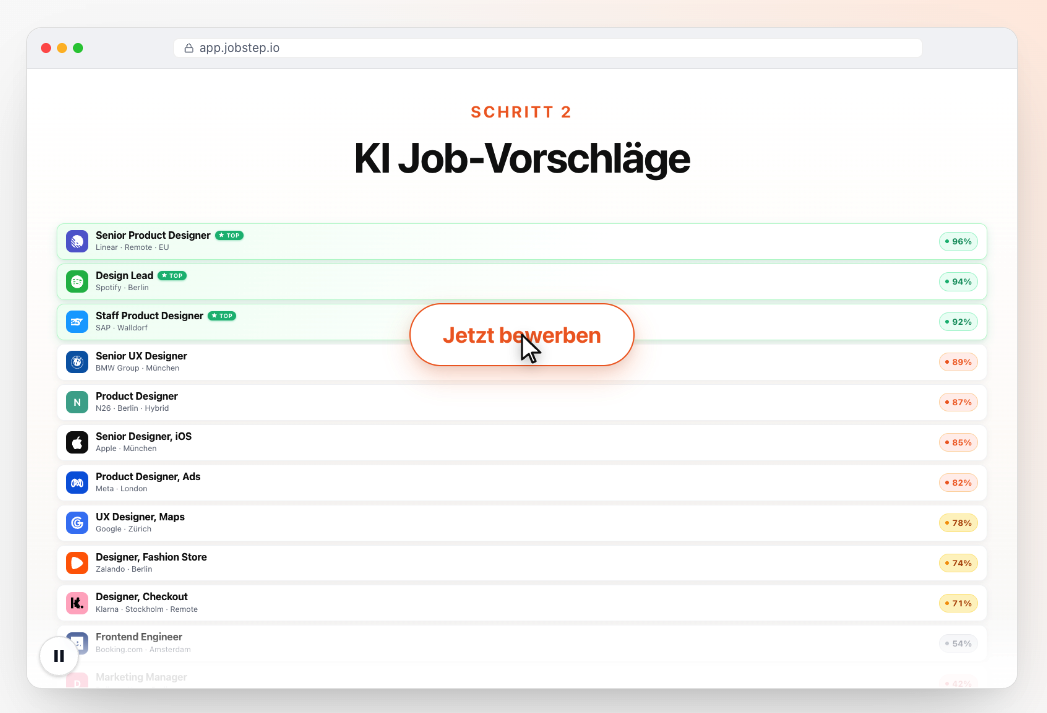Click the Google logo icon
This screenshot has height=713, width=1047.
(x=77, y=523)
